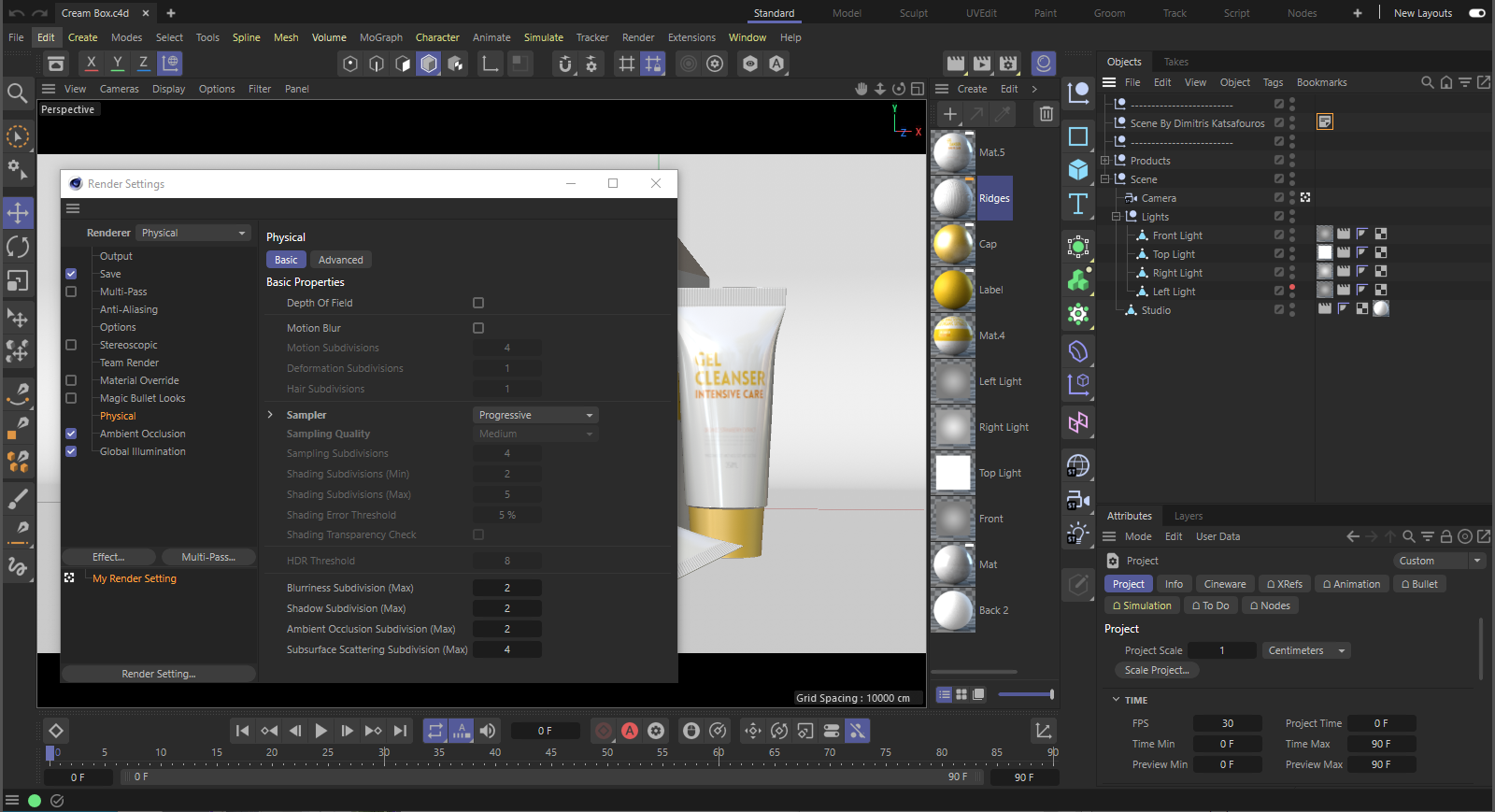Search in Objects manager
This screenshot has width=1495, height=812.
pyautogui.click(x=1427, y=82)
